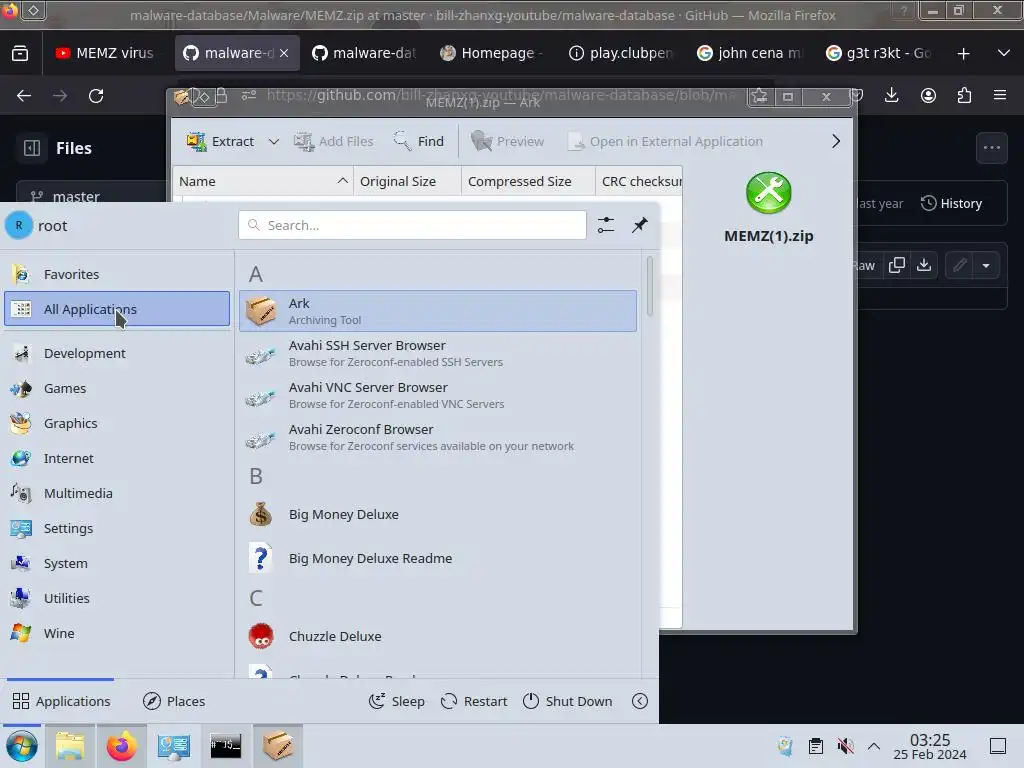1024x768 pixels.
Task: Switch to Homepage browser tab
Action: point(494,53)
